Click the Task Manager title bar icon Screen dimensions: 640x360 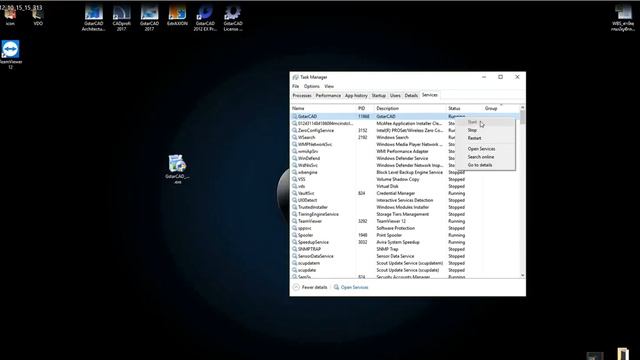coord(295,77)
